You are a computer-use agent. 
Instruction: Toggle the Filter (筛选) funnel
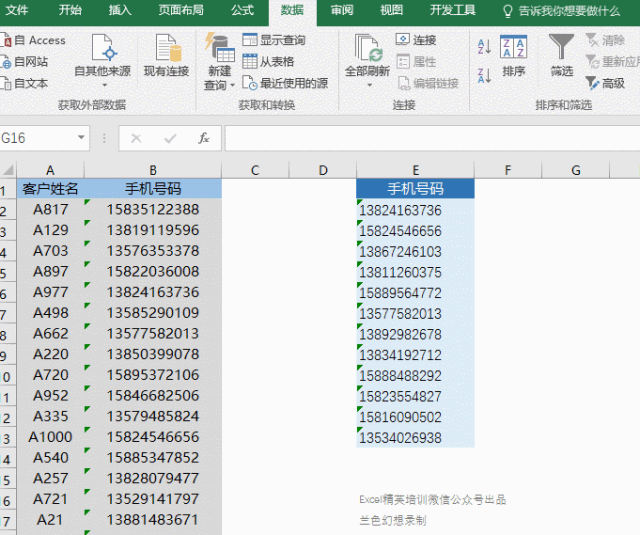pyautogui.click(x=562, y=55)
